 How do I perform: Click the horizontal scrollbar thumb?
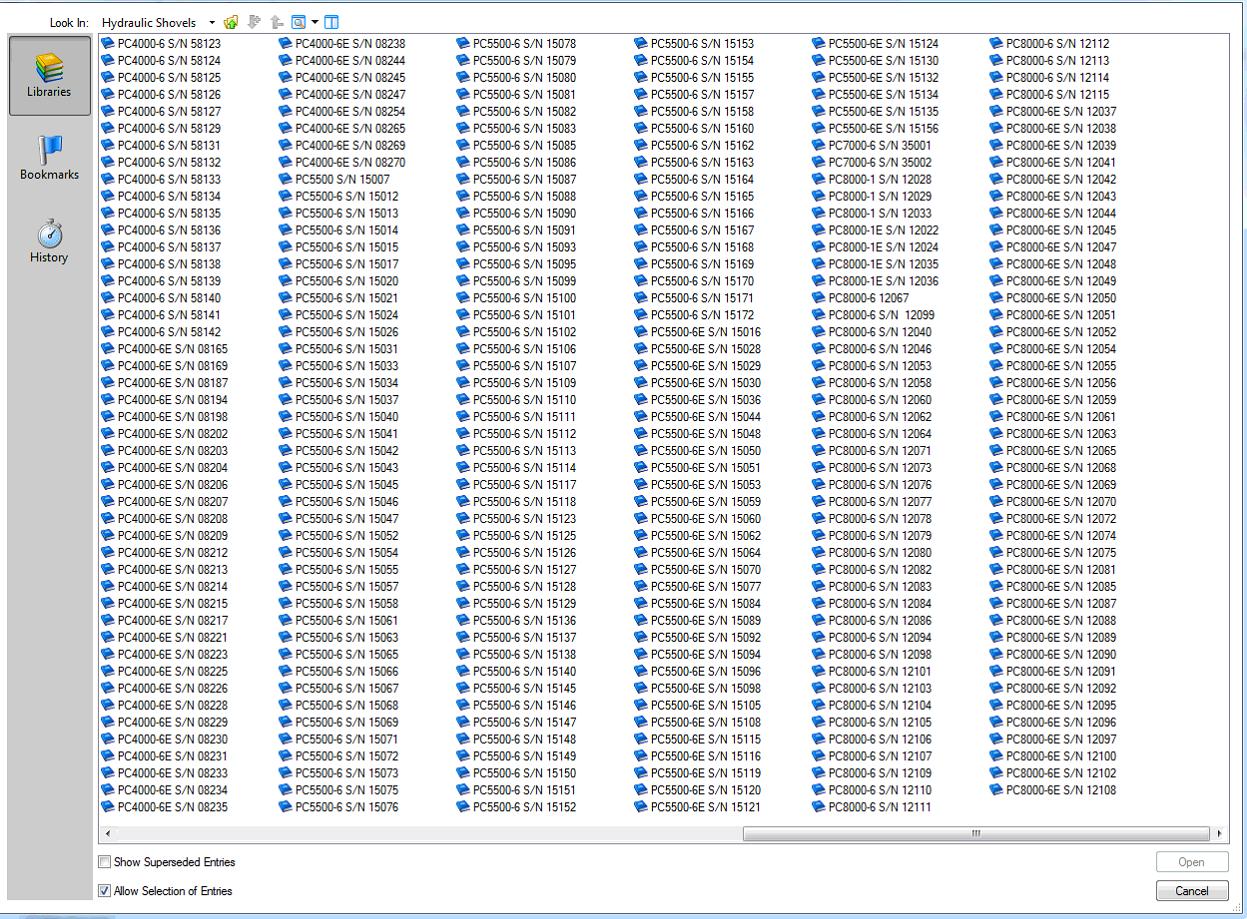pyautogui.click(x=975, y=834)
